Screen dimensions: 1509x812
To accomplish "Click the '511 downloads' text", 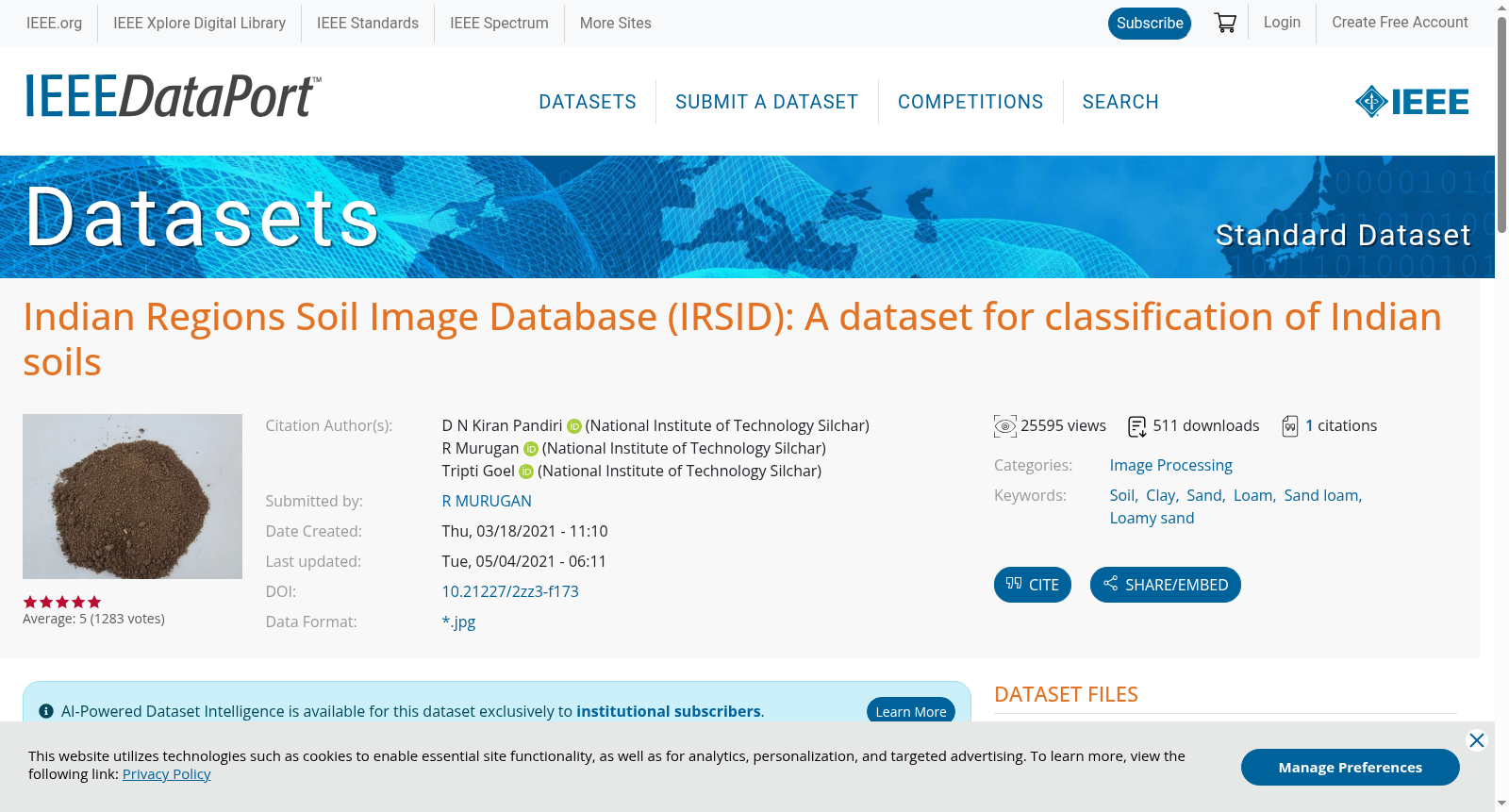I will (1206, 426).
